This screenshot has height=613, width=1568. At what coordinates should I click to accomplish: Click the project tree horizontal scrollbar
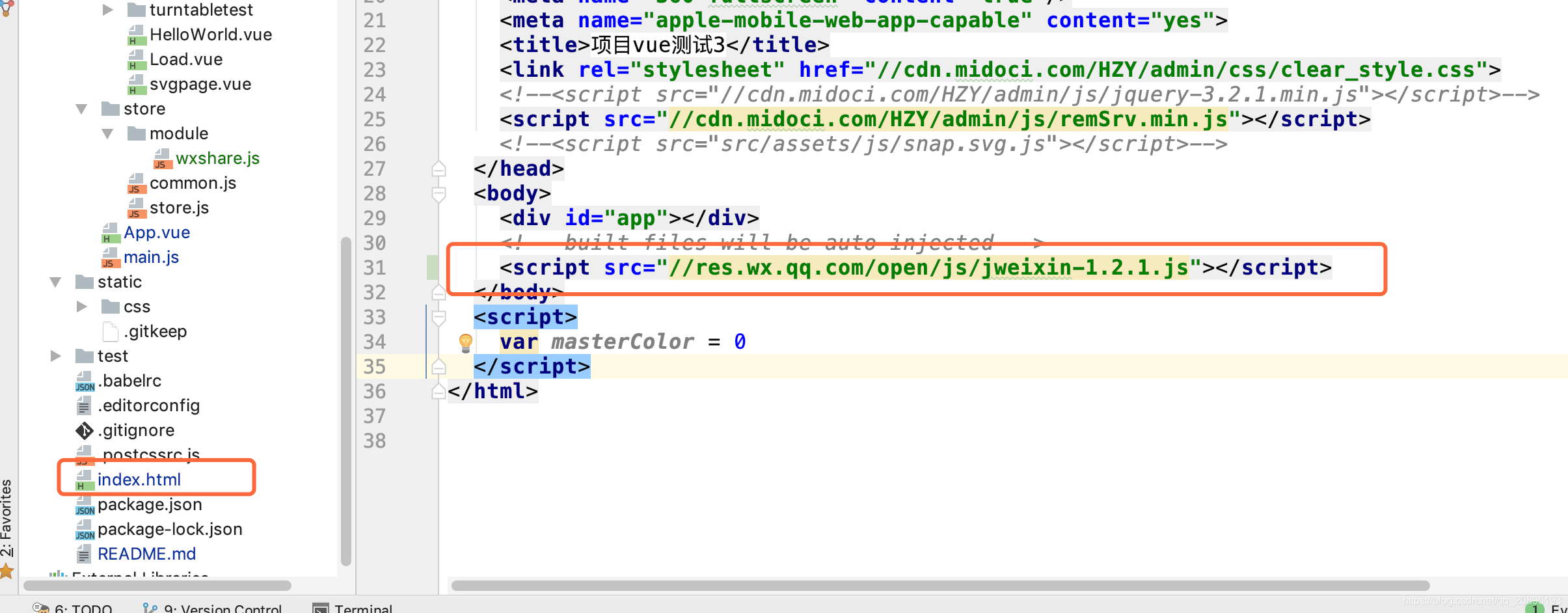[x=157, y=586]
